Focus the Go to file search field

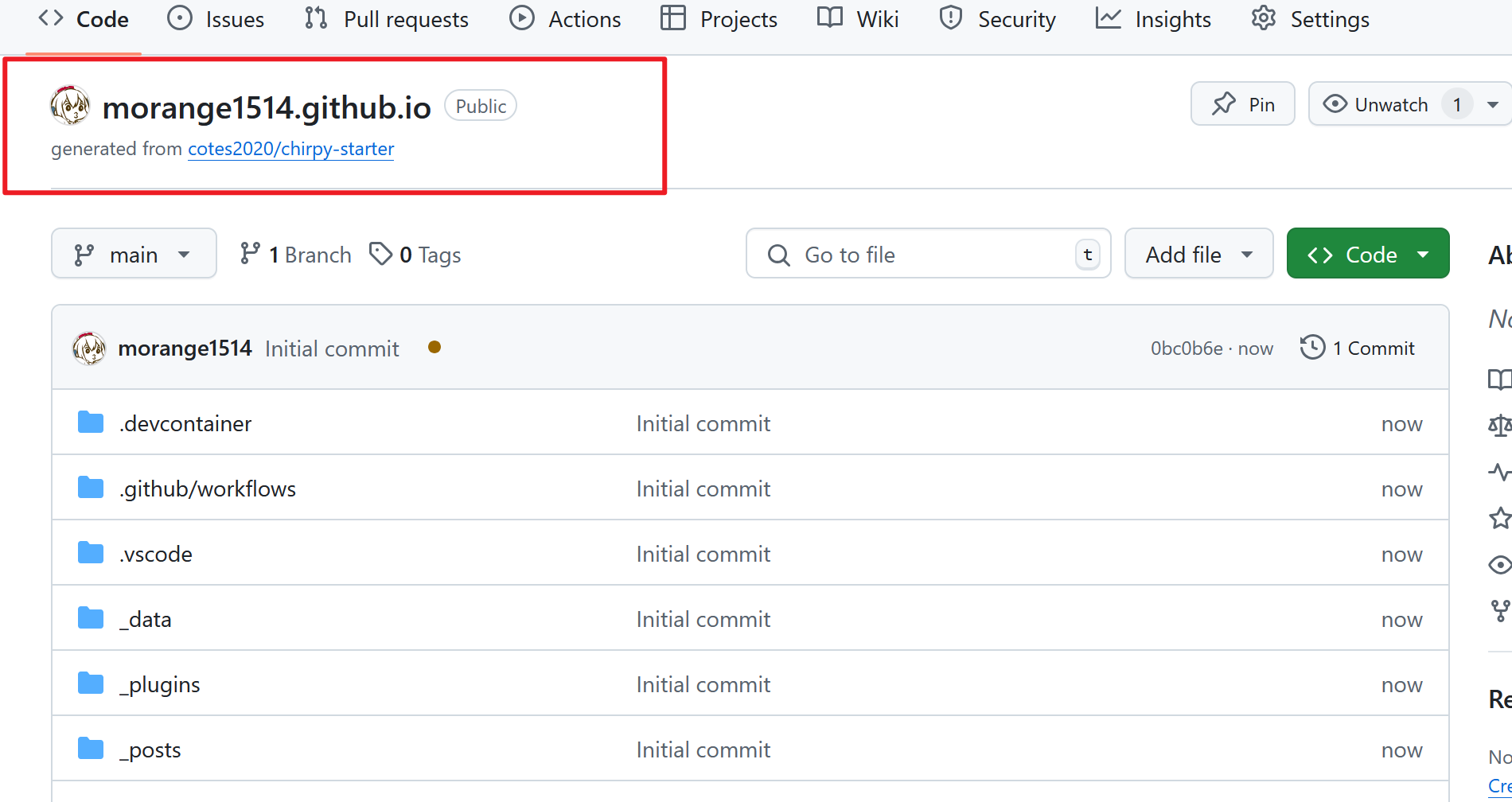(928, 254)
